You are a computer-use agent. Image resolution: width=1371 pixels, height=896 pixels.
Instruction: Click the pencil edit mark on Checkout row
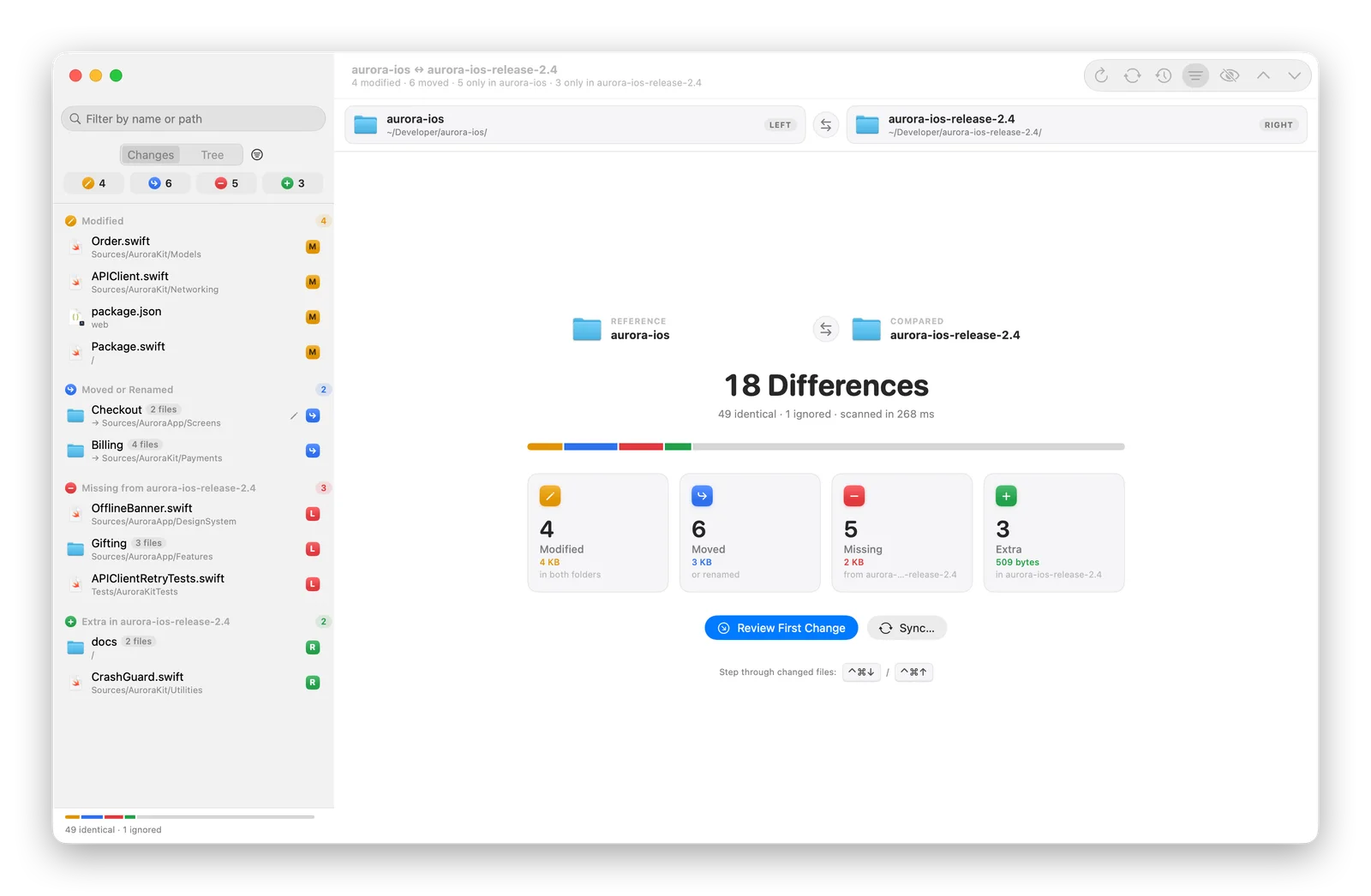(x=294, y=416)
